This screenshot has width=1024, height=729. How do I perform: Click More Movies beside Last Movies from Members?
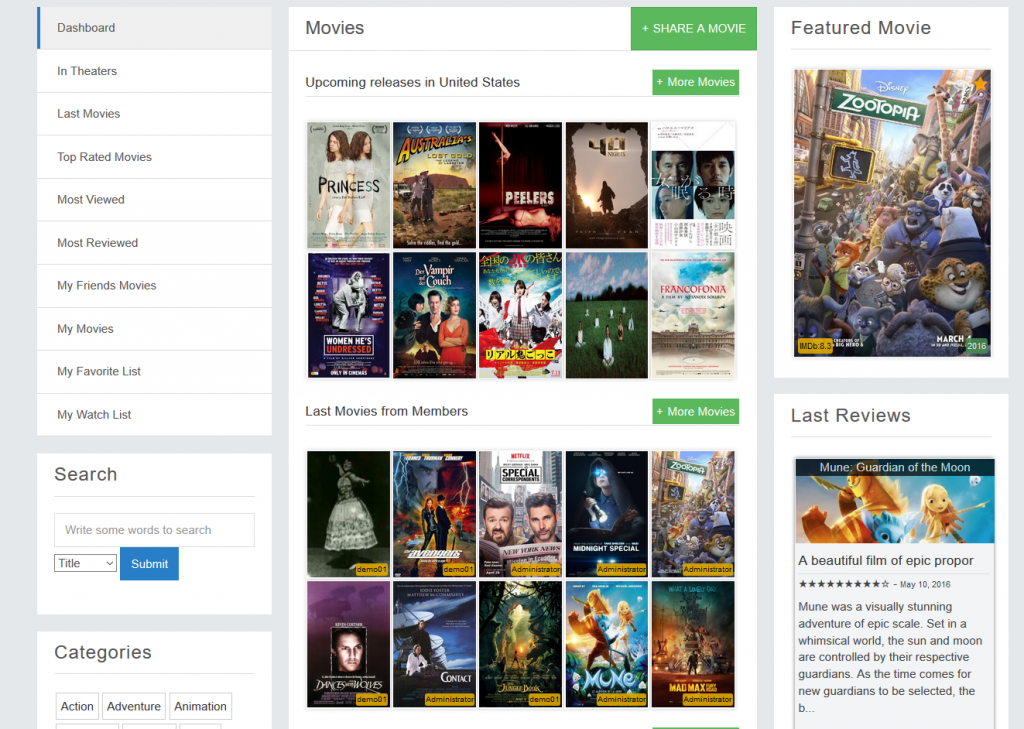pyautogui.click(x=696, y=412)
